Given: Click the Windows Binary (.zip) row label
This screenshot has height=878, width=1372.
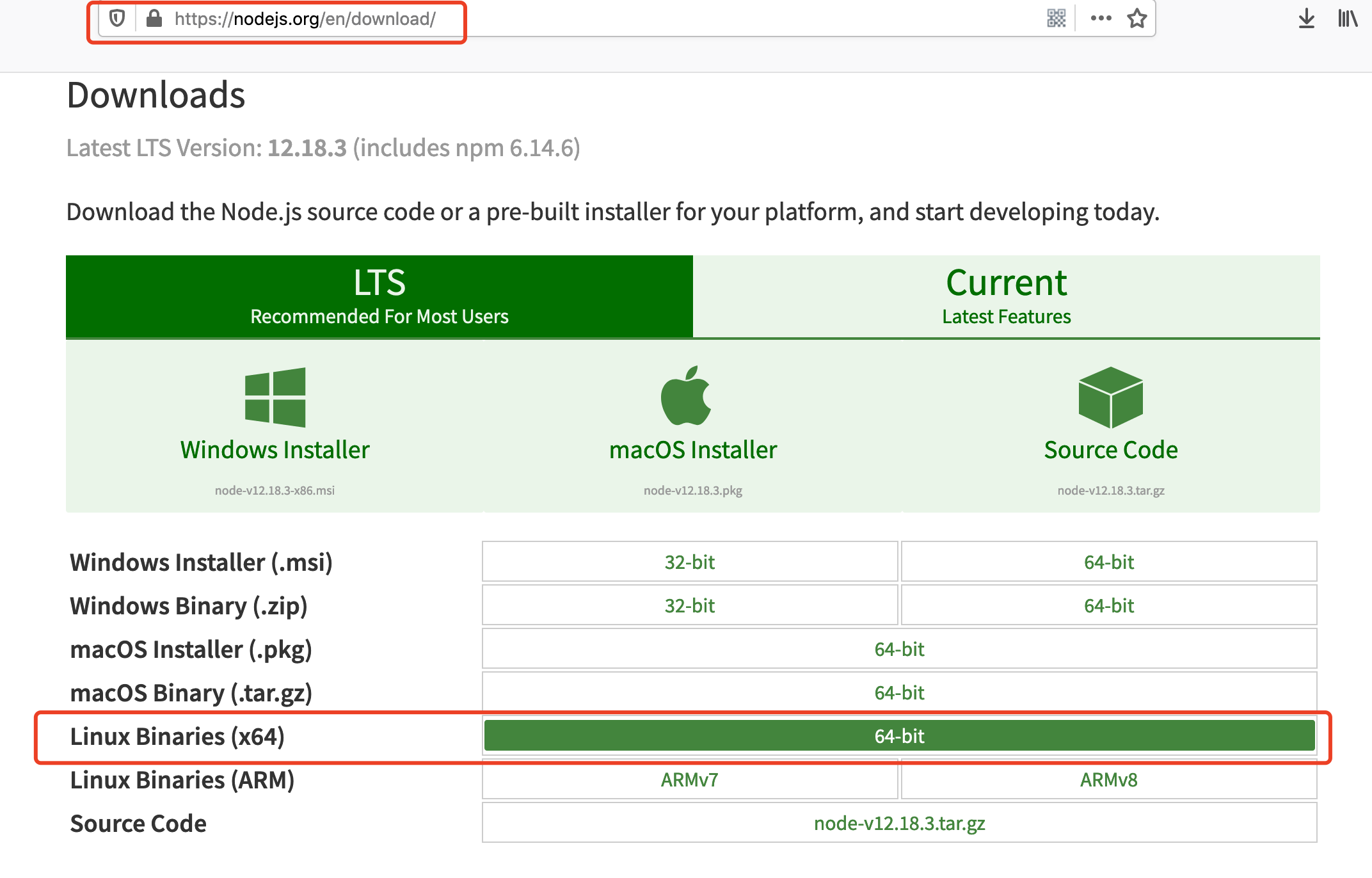Looking at the screenshot, I should [x=189, y=606].
